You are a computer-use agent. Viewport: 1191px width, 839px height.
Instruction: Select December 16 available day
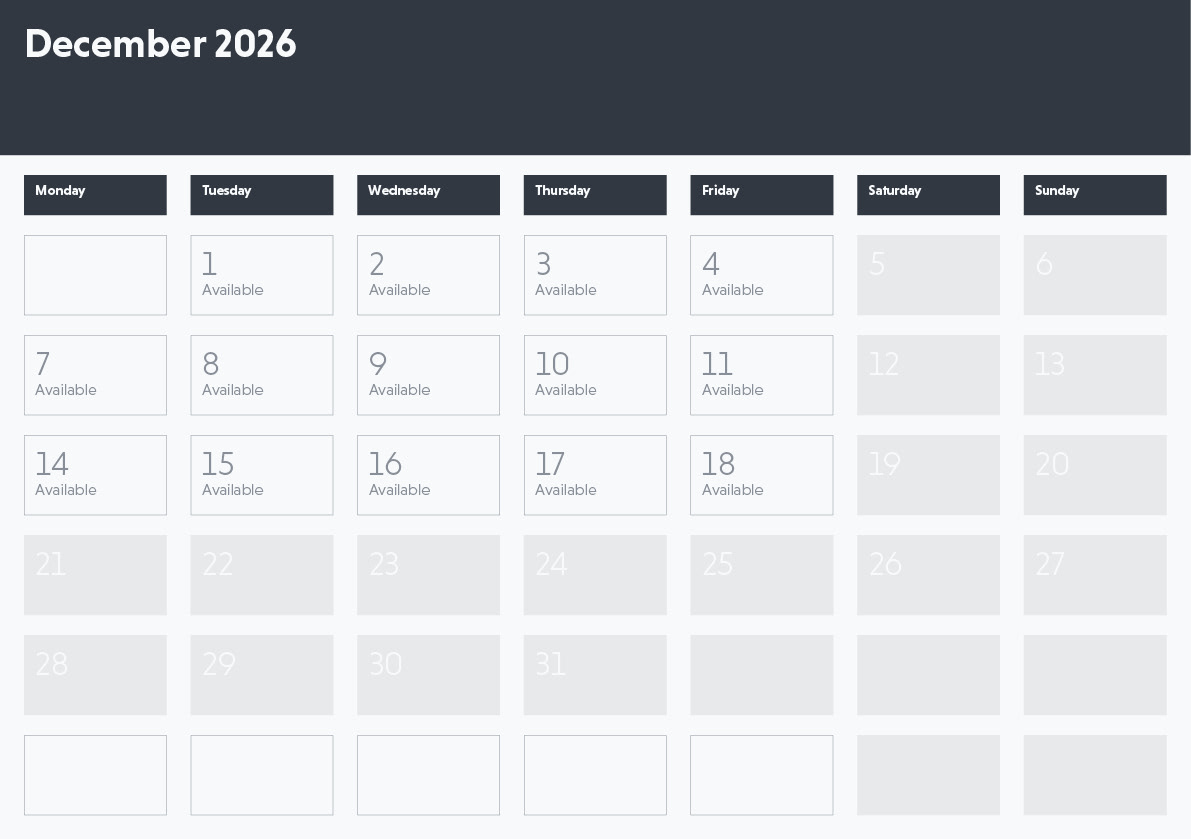pyautogui.click(x=428, y=475)
